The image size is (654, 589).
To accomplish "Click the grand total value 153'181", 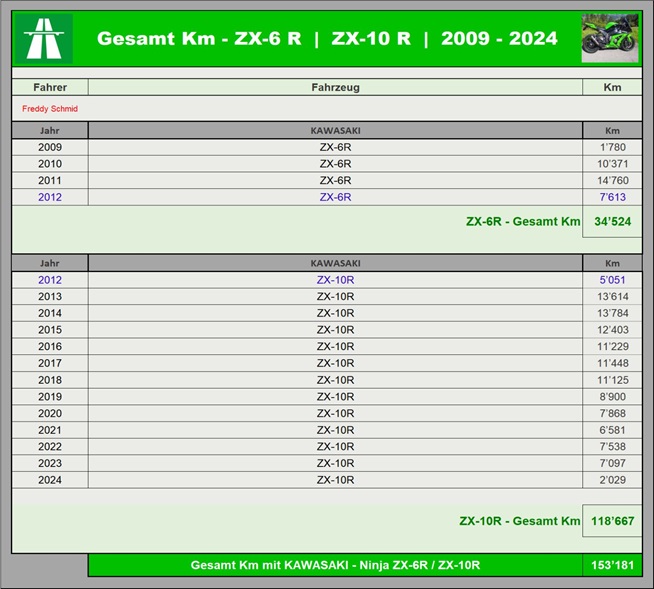I will (612, 565).
